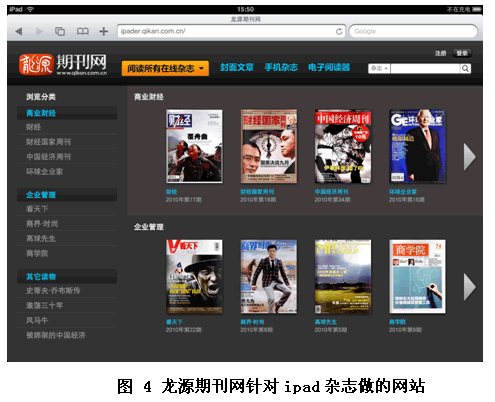Select 企业管理 category in sidebar

coord(67,195)
